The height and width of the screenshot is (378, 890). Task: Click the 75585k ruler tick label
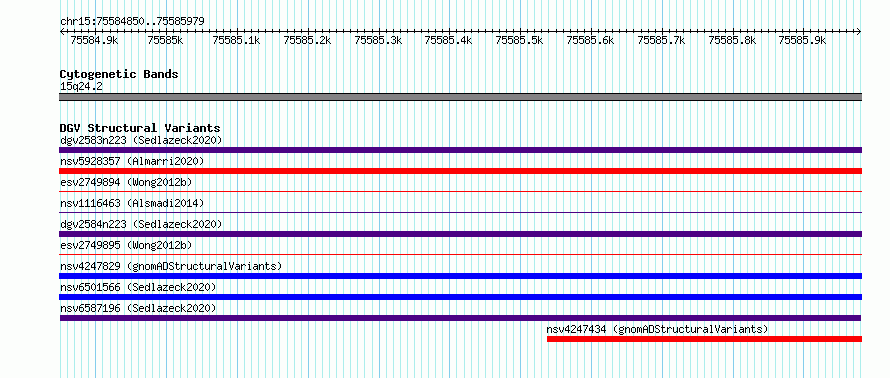165,40
